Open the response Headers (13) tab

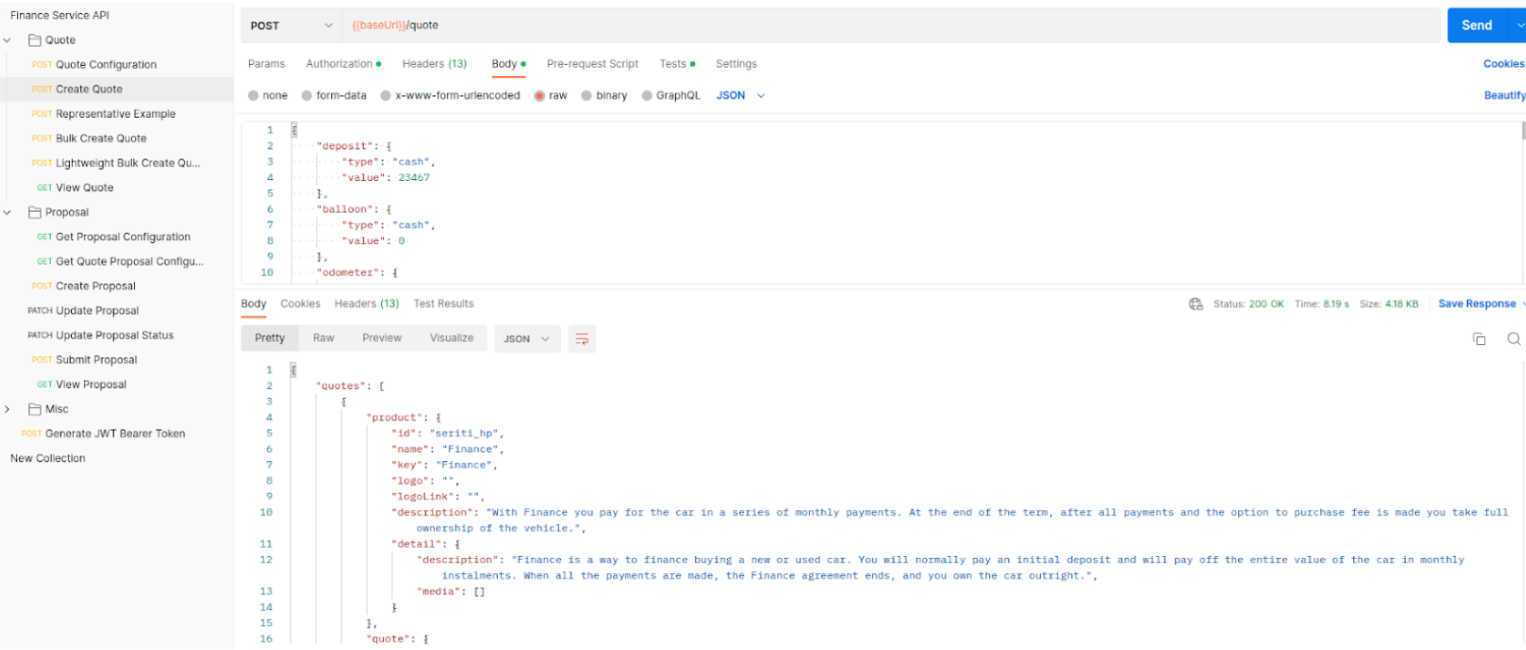(x=366, y=304)
